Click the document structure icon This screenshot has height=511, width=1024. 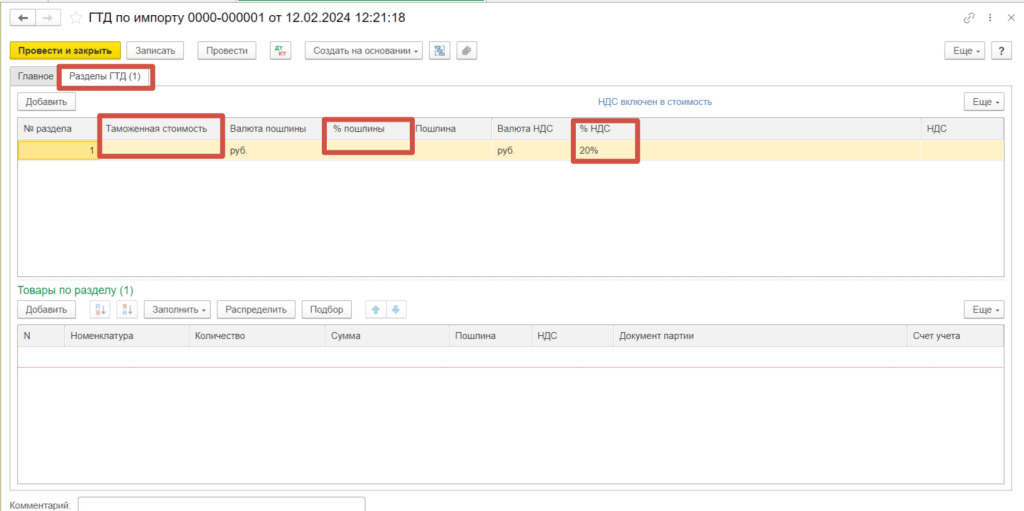click(440, 51)
